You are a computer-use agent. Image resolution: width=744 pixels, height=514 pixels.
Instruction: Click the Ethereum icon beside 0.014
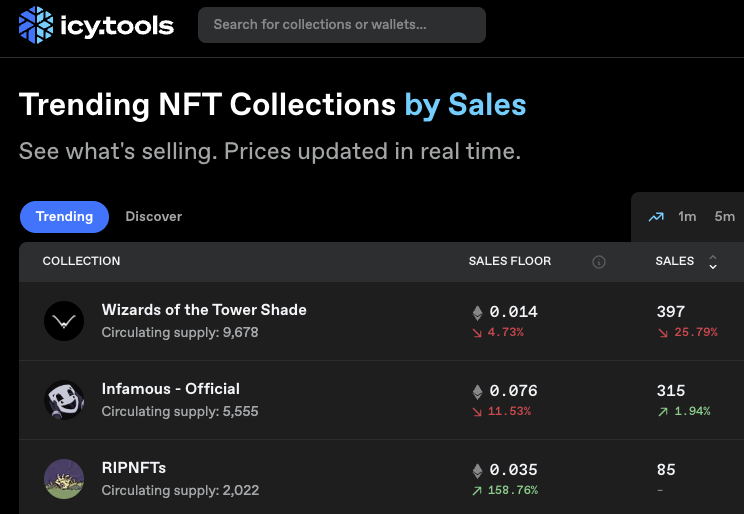[x=477, y=312]
